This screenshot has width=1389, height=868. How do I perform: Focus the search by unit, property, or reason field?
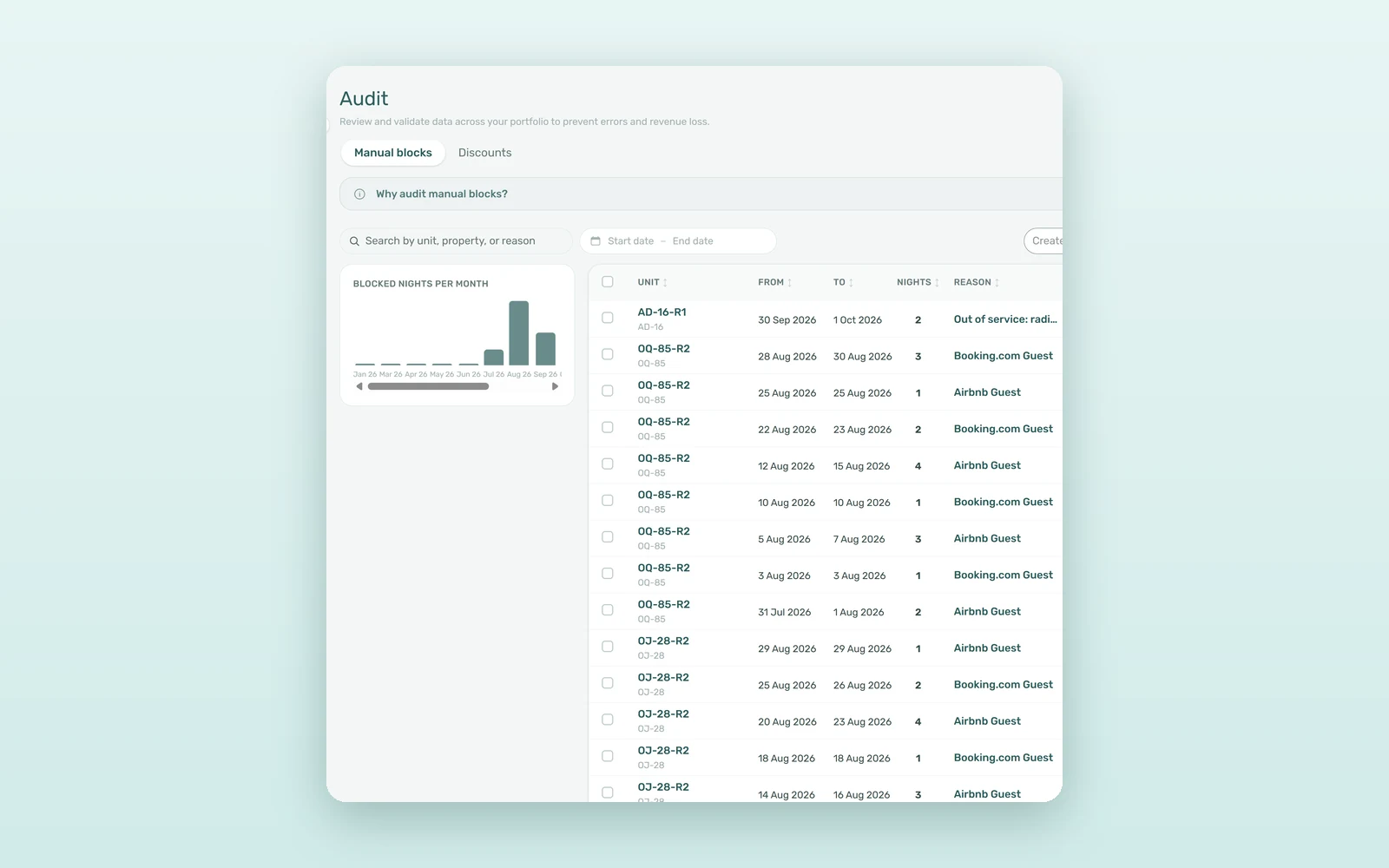coord(457,241)
